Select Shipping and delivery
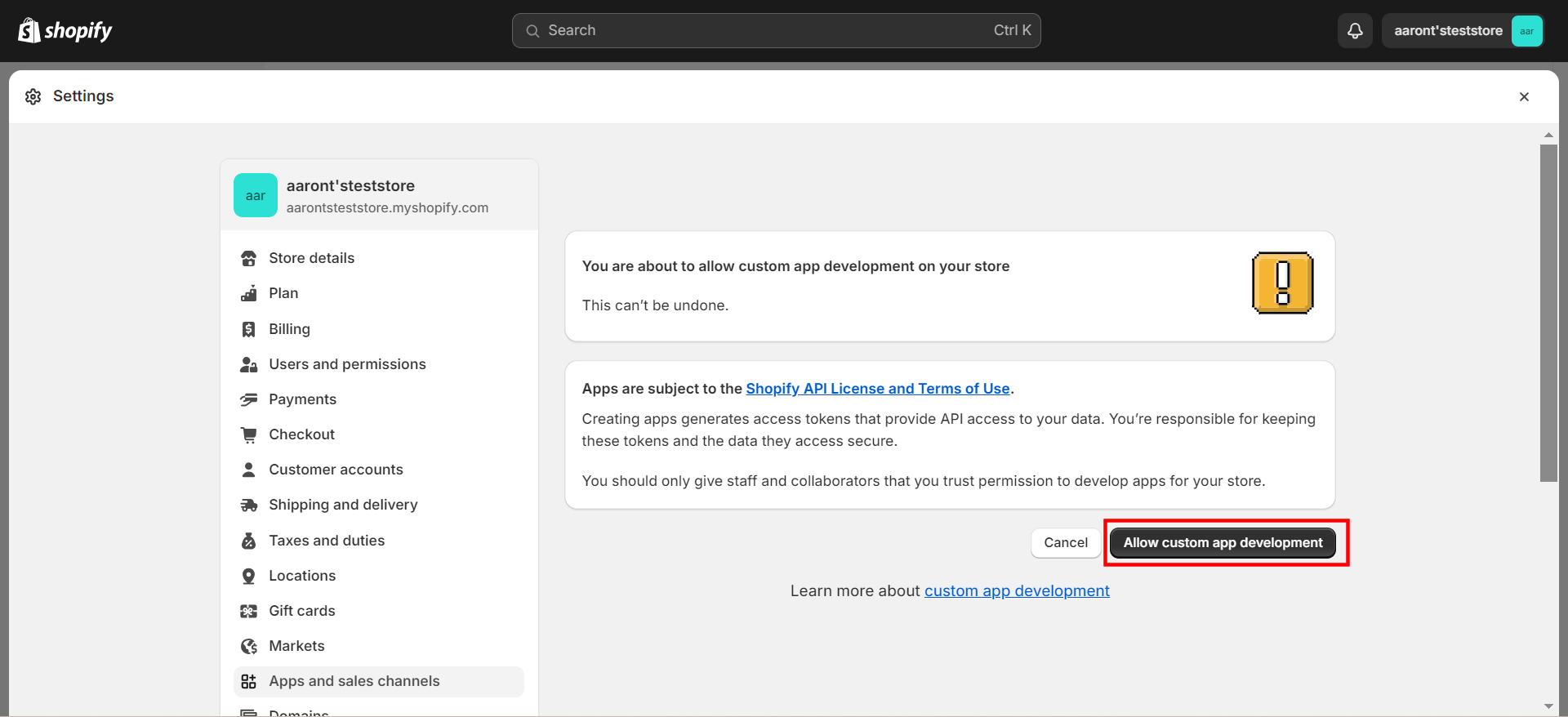1568x717 pixels. click(379, 505)
